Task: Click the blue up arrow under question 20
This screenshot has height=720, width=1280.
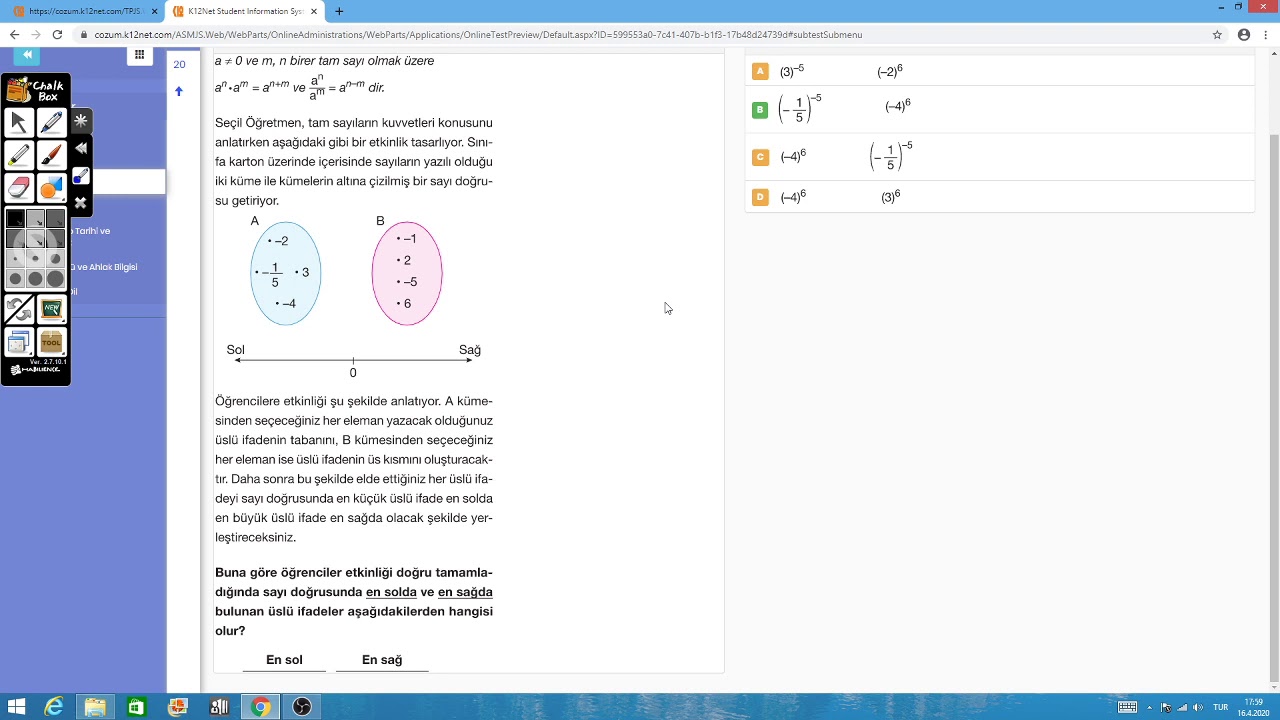Action: coord(179,91)
